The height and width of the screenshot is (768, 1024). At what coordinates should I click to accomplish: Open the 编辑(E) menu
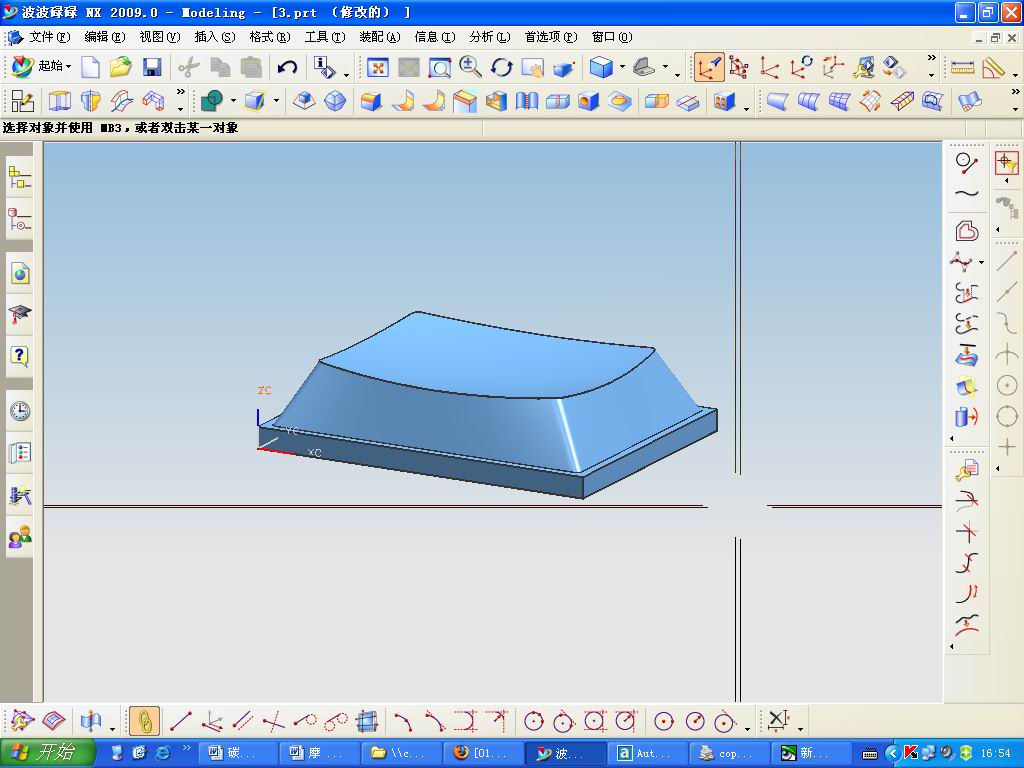(104, 37)
